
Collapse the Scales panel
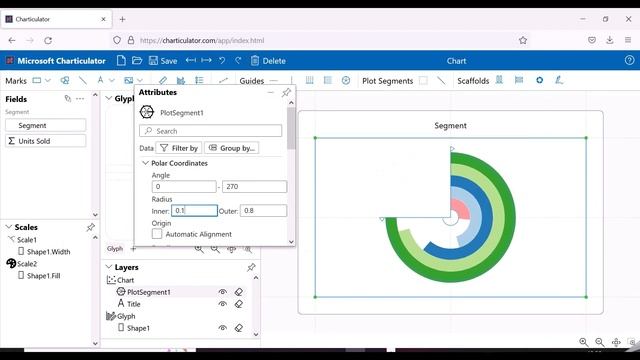(9, 227)
